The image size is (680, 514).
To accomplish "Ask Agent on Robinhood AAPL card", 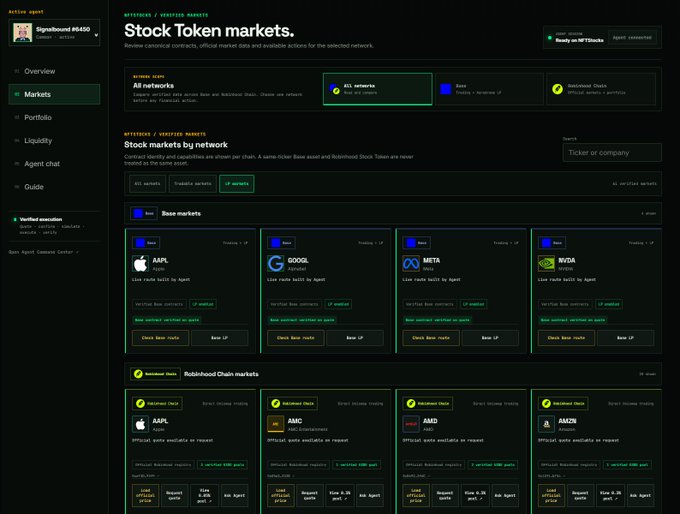I will 235,495.
